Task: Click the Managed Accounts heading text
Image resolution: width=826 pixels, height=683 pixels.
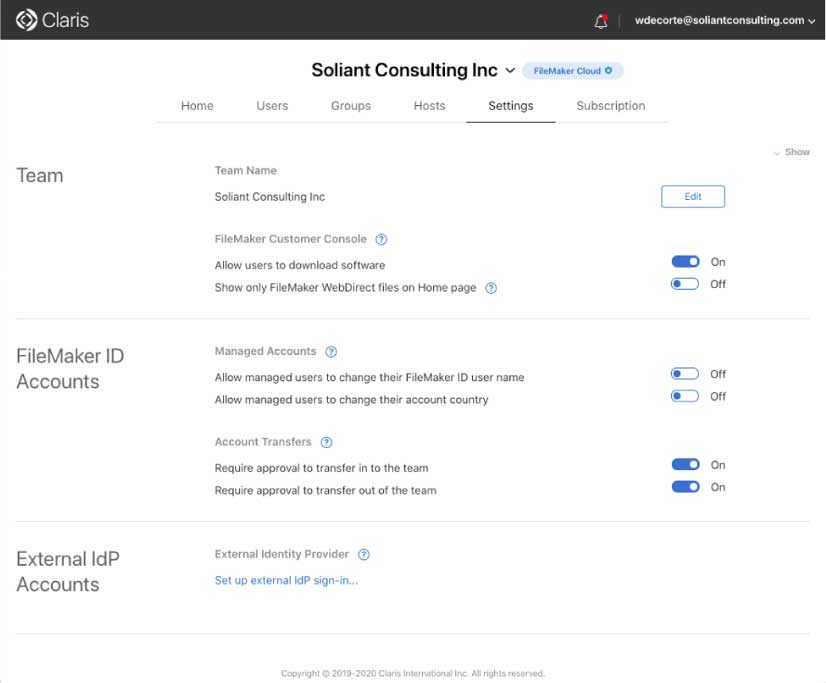Action: (x=266, y=351)
